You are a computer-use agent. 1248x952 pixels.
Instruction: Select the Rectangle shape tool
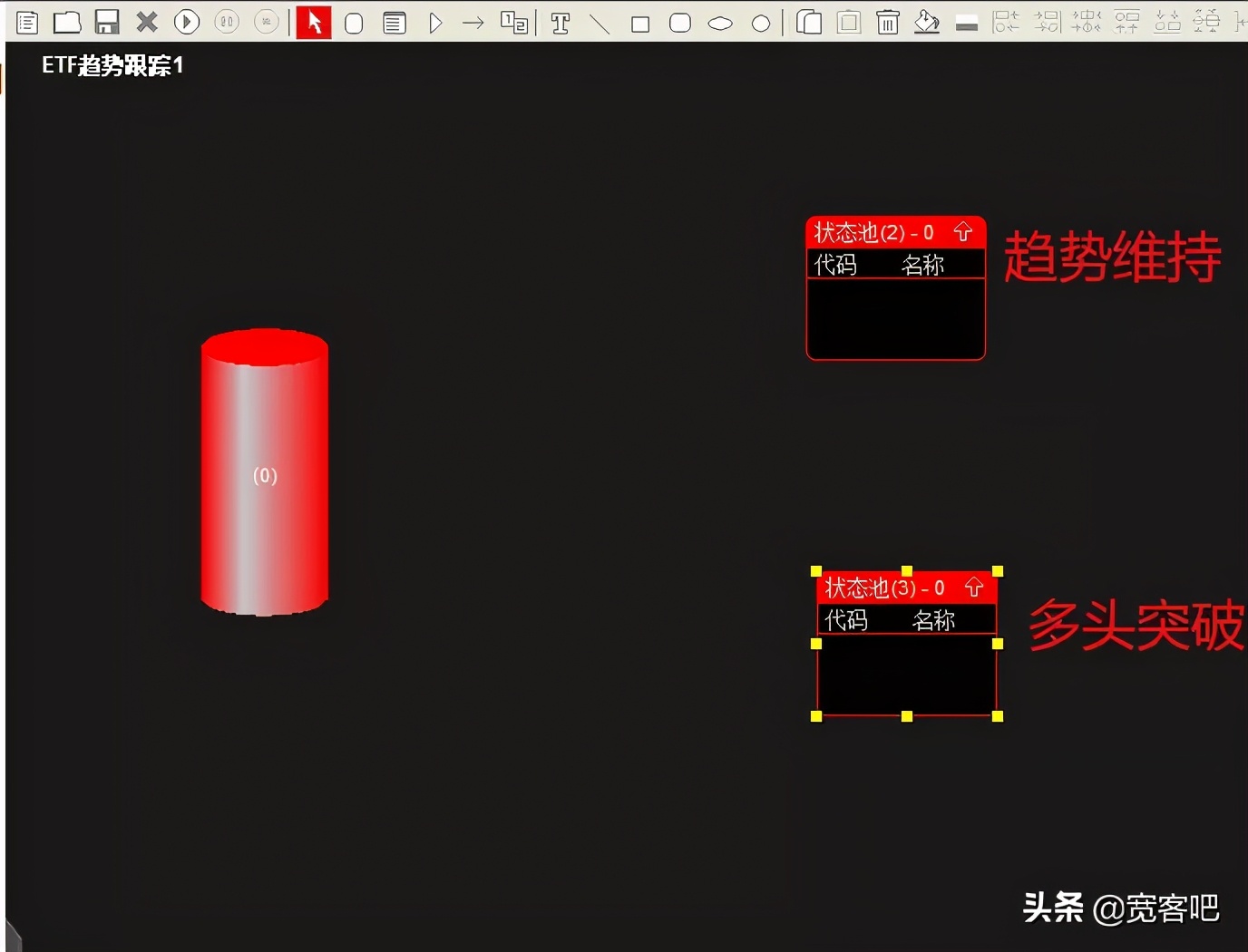[641, 23]
